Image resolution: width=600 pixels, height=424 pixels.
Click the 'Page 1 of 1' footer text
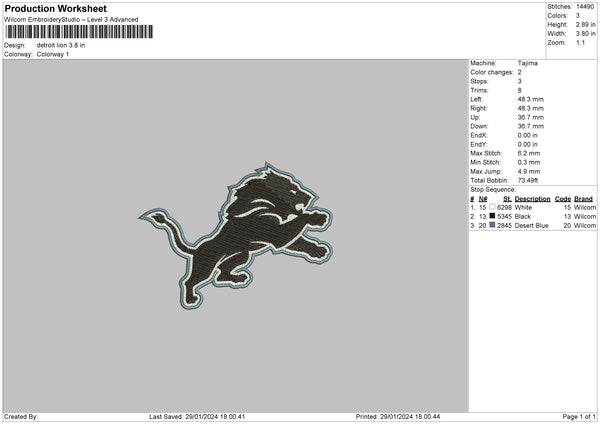579,416
